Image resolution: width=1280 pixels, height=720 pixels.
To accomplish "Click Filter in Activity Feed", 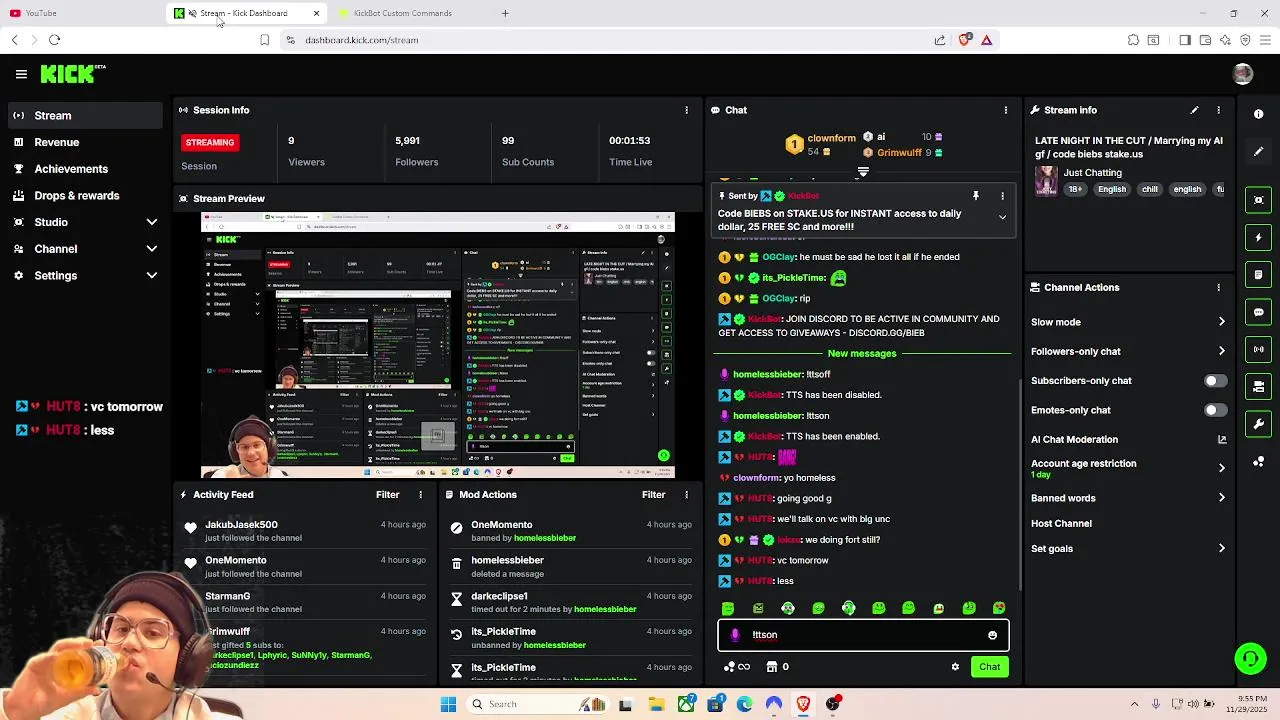I will coord(387,495).
